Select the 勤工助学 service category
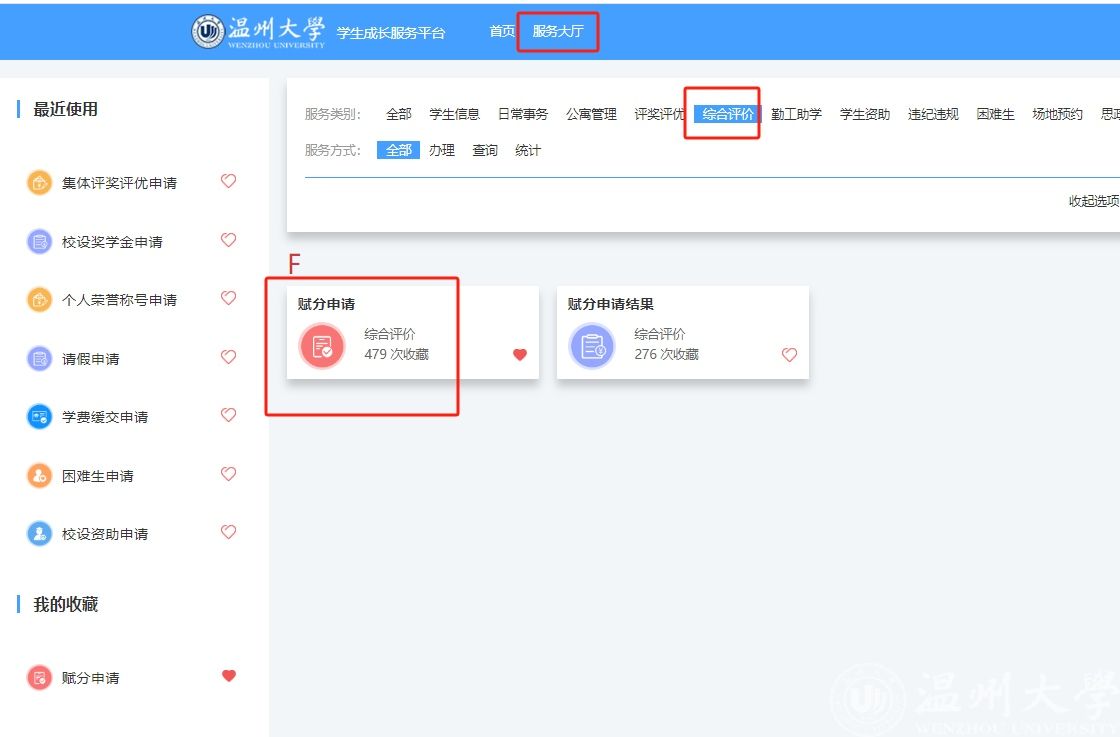 (x=796, y=114)
